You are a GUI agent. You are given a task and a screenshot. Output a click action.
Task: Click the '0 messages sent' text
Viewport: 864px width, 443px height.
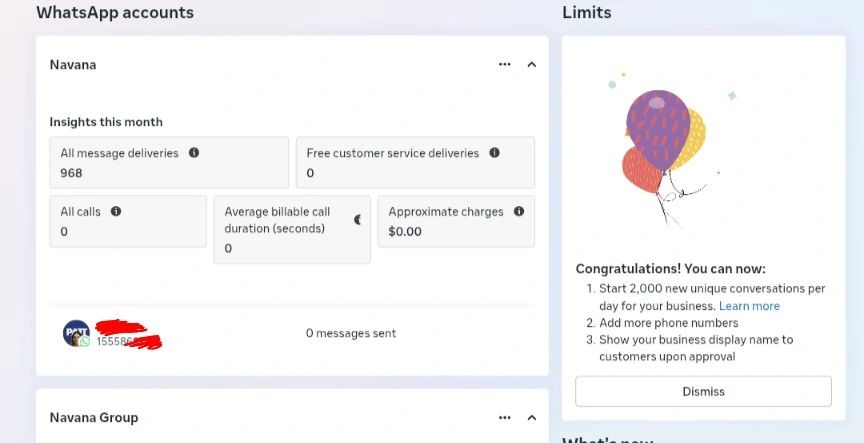(351, 333)
